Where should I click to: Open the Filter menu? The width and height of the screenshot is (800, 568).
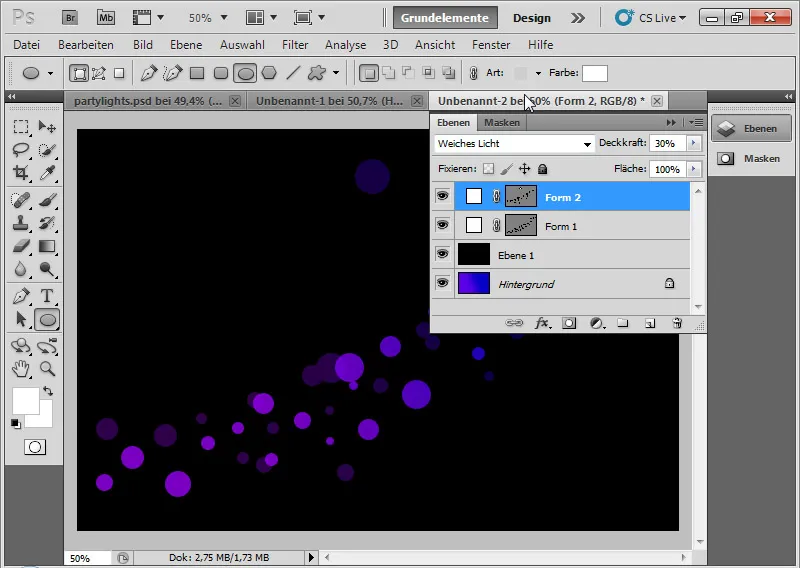point(295,45)
